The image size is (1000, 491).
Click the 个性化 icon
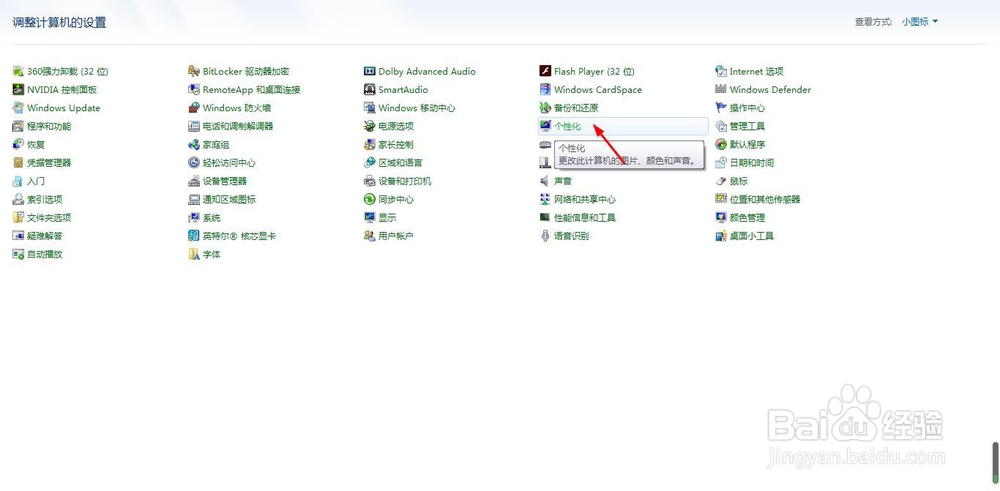coord(545,126)
